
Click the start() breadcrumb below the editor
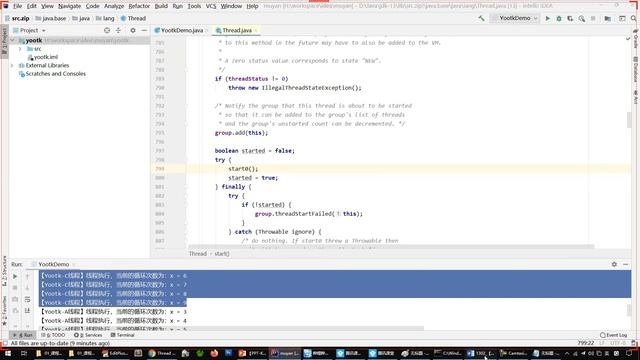coord(222,254)
